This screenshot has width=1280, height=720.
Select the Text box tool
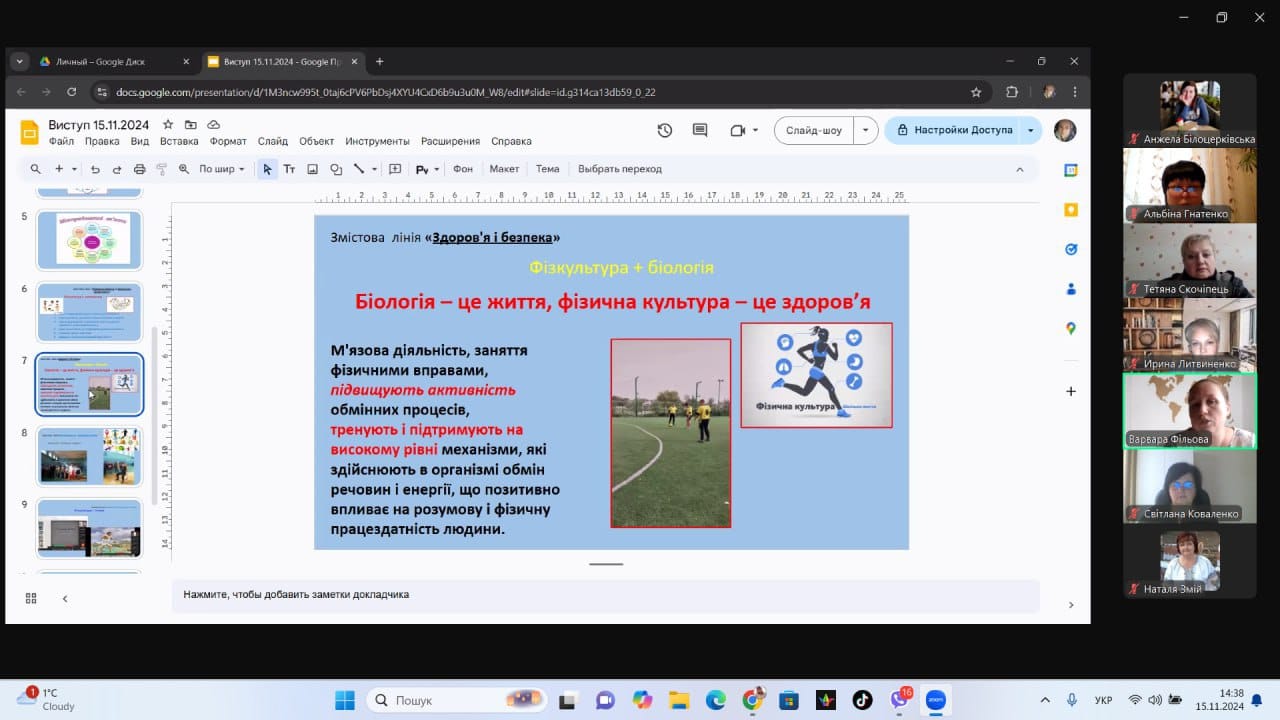[289, 169]
